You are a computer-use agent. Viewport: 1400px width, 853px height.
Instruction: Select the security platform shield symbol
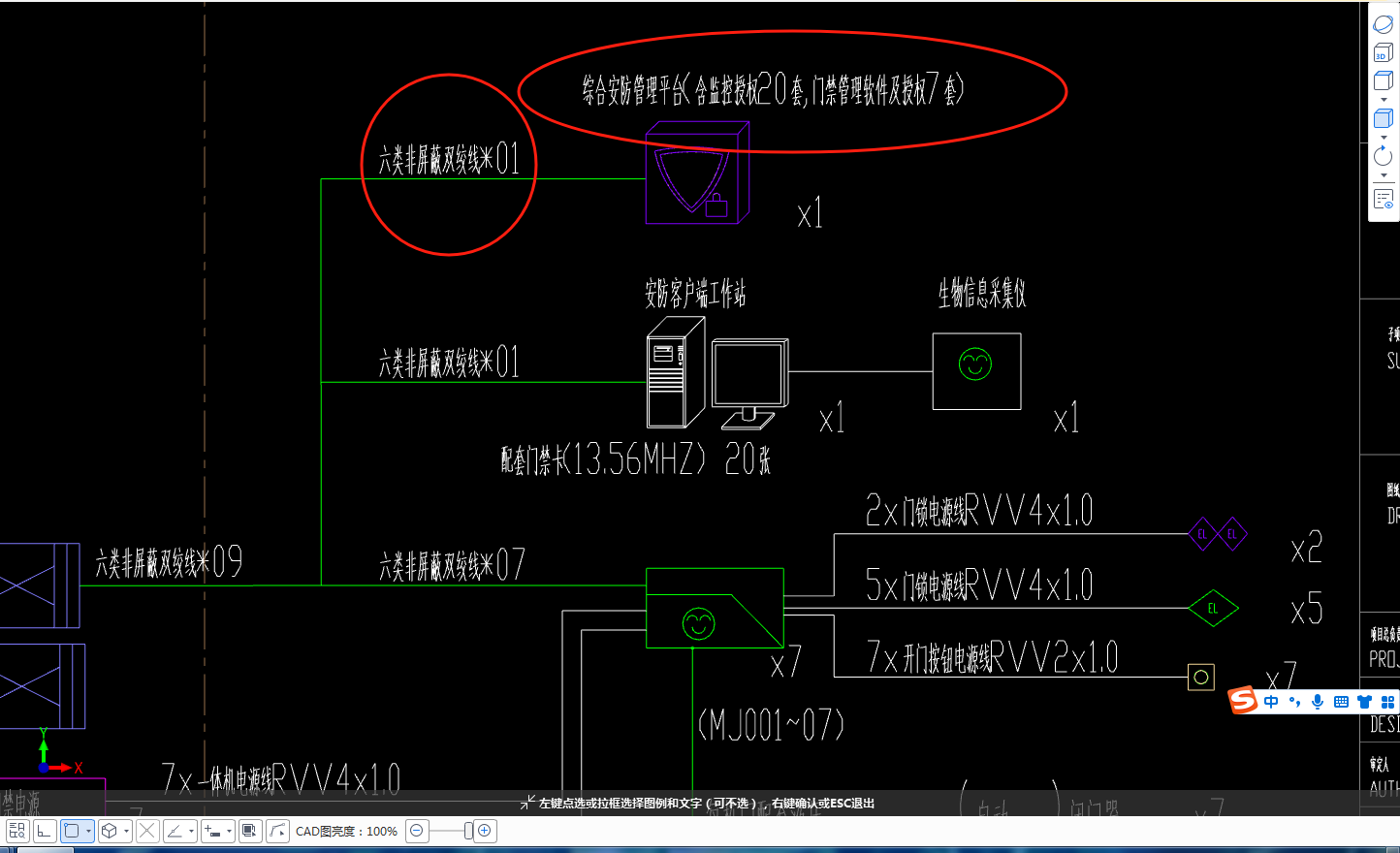(697, 173)
